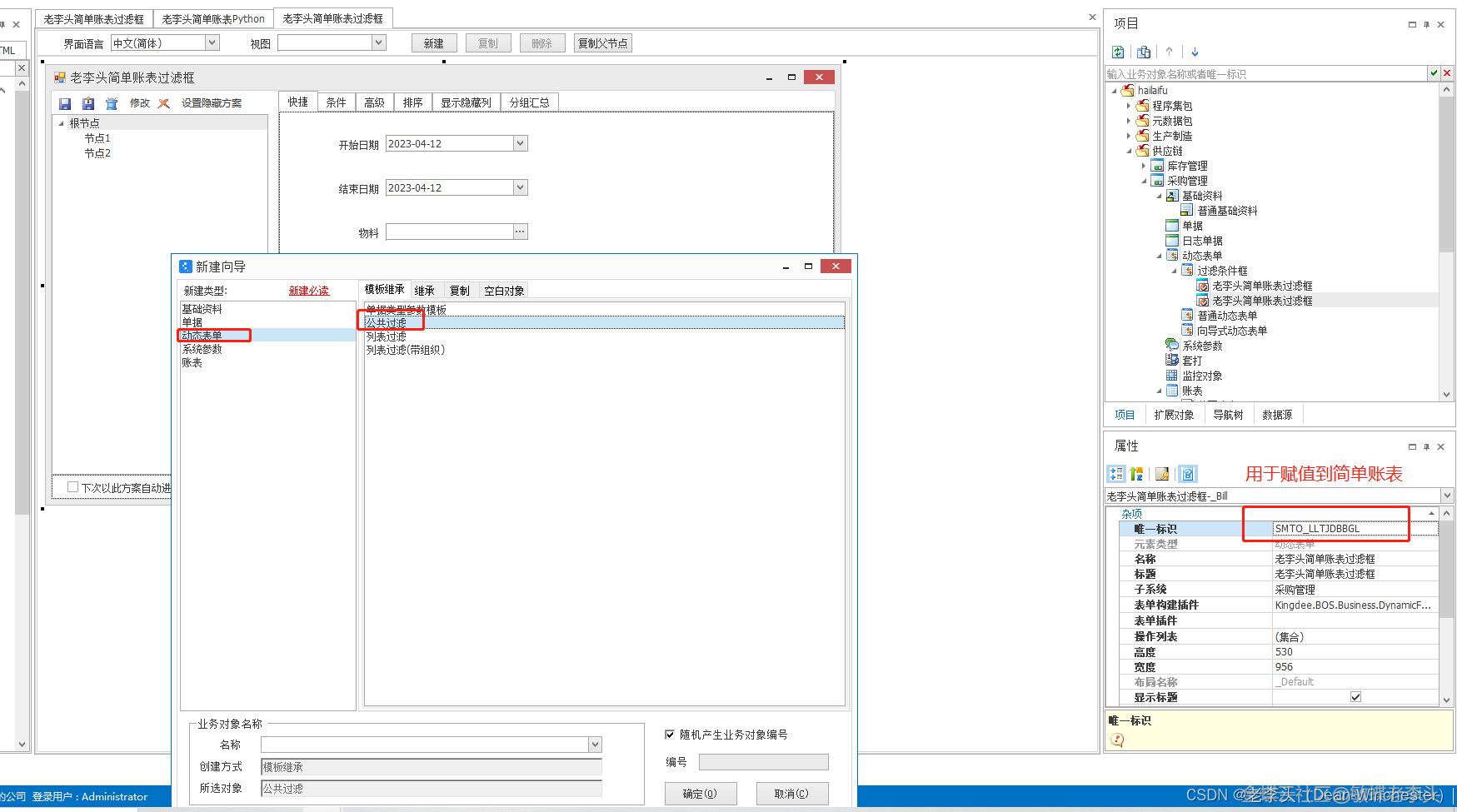The height and width of the screenshot is (812, 1457).
Task: Click the refresh icon in 项目 panel toolbar
Action: point(1119,52)
